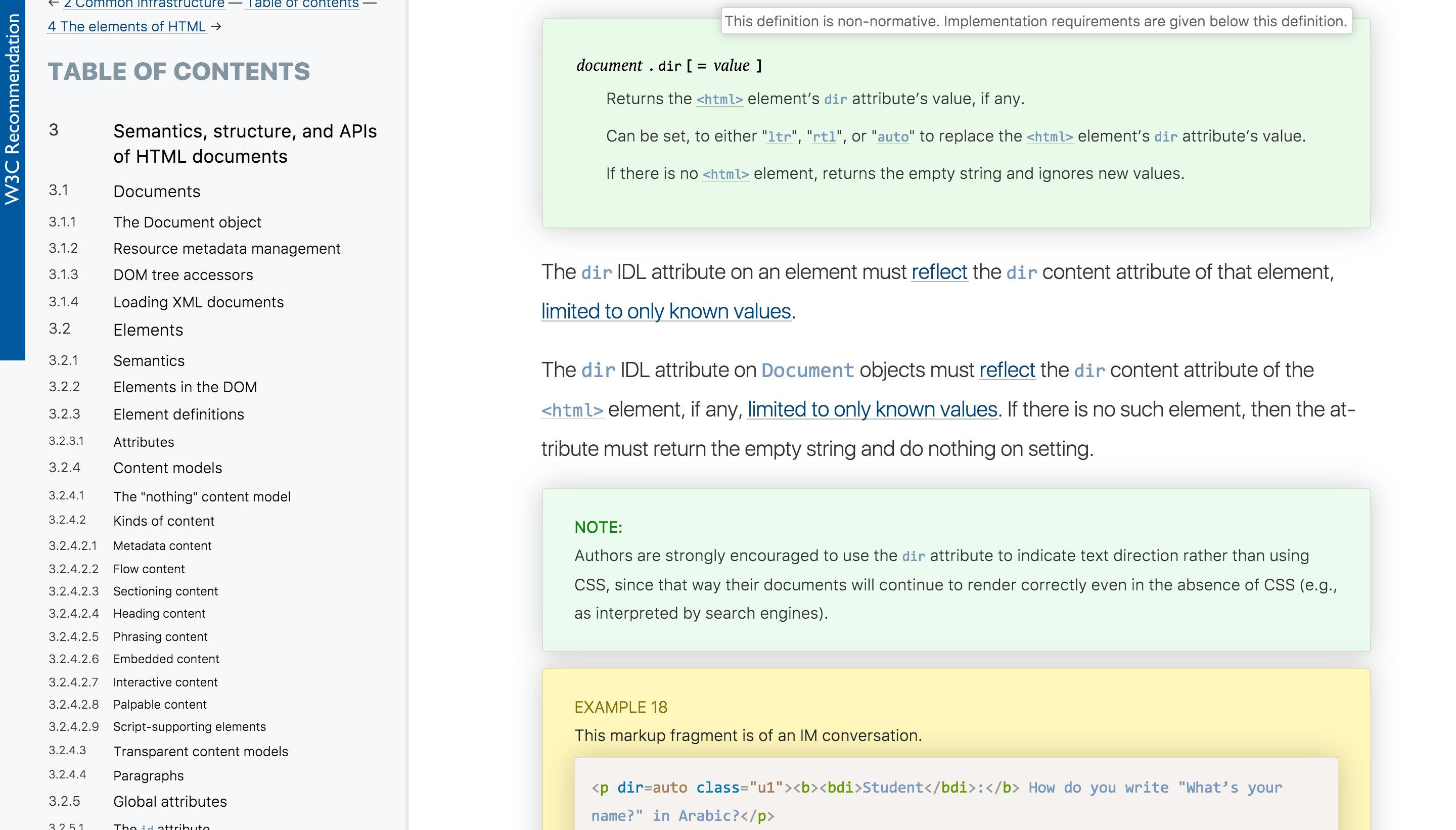Click <html> link in 'Can be set' line
1456x830 pixels.
(x=1050, y=137)
